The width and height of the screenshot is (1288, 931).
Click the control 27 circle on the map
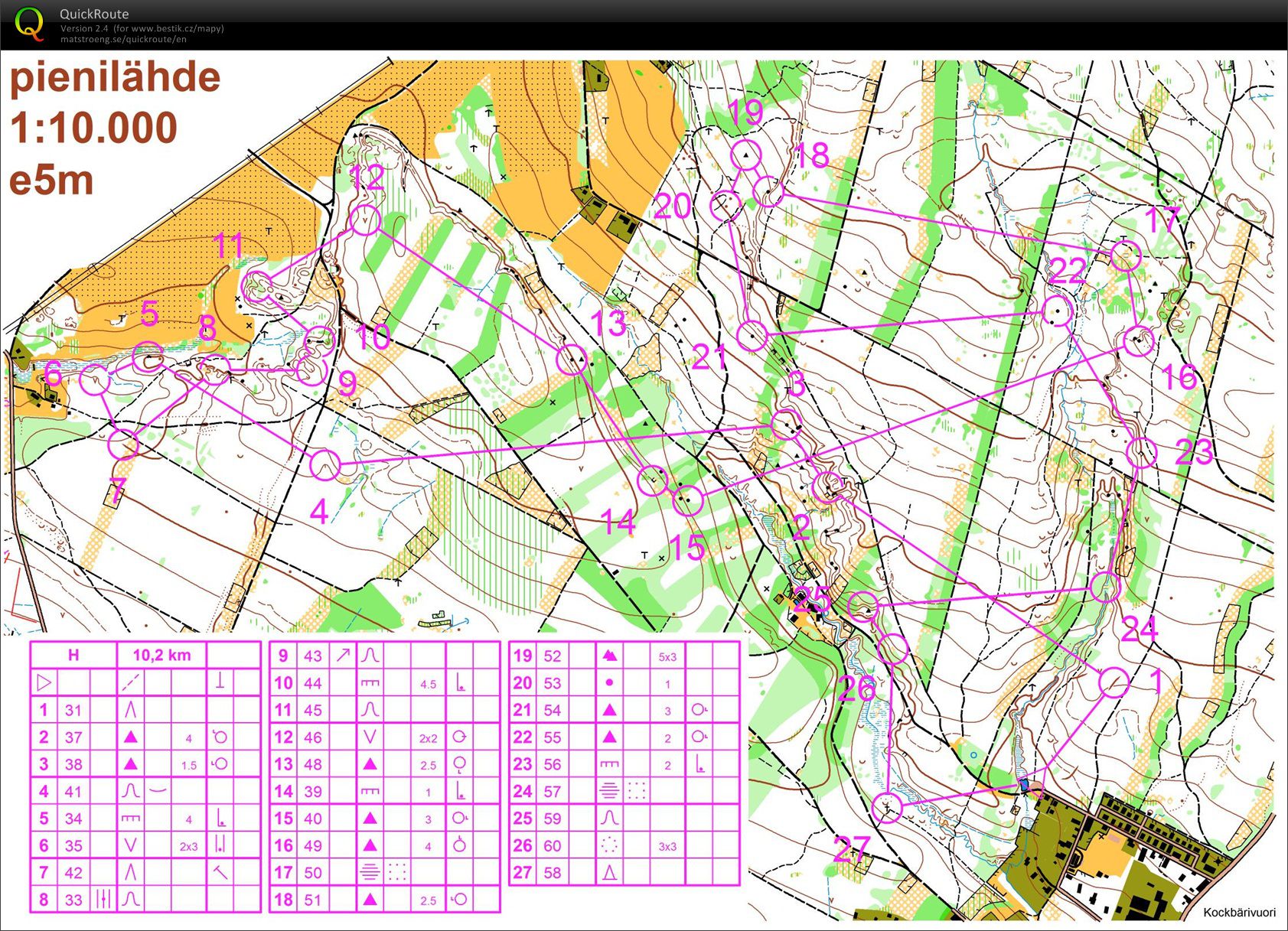887,808
